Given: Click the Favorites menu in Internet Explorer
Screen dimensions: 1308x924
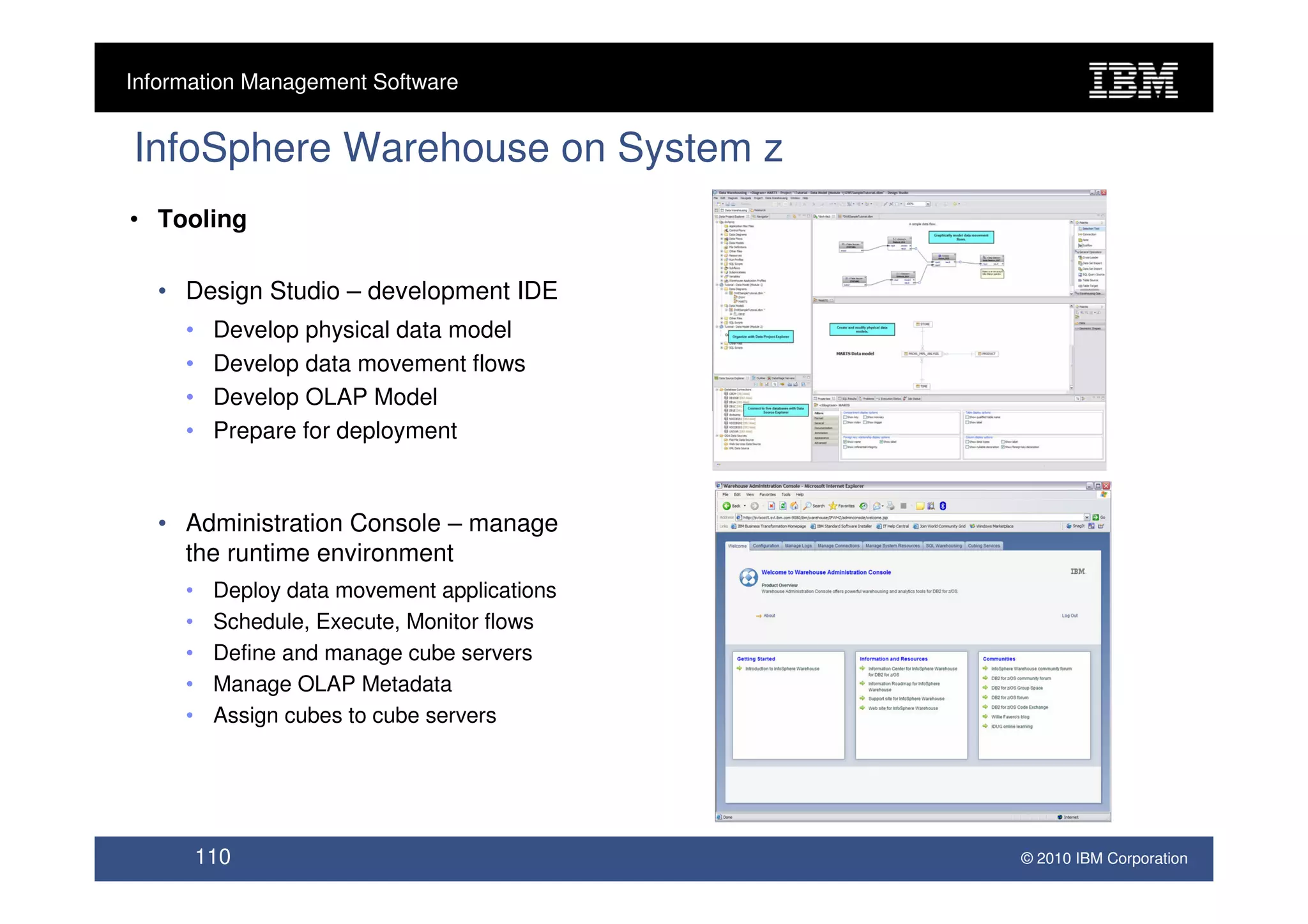Looking at the screenshot, I should coord(767,494).
